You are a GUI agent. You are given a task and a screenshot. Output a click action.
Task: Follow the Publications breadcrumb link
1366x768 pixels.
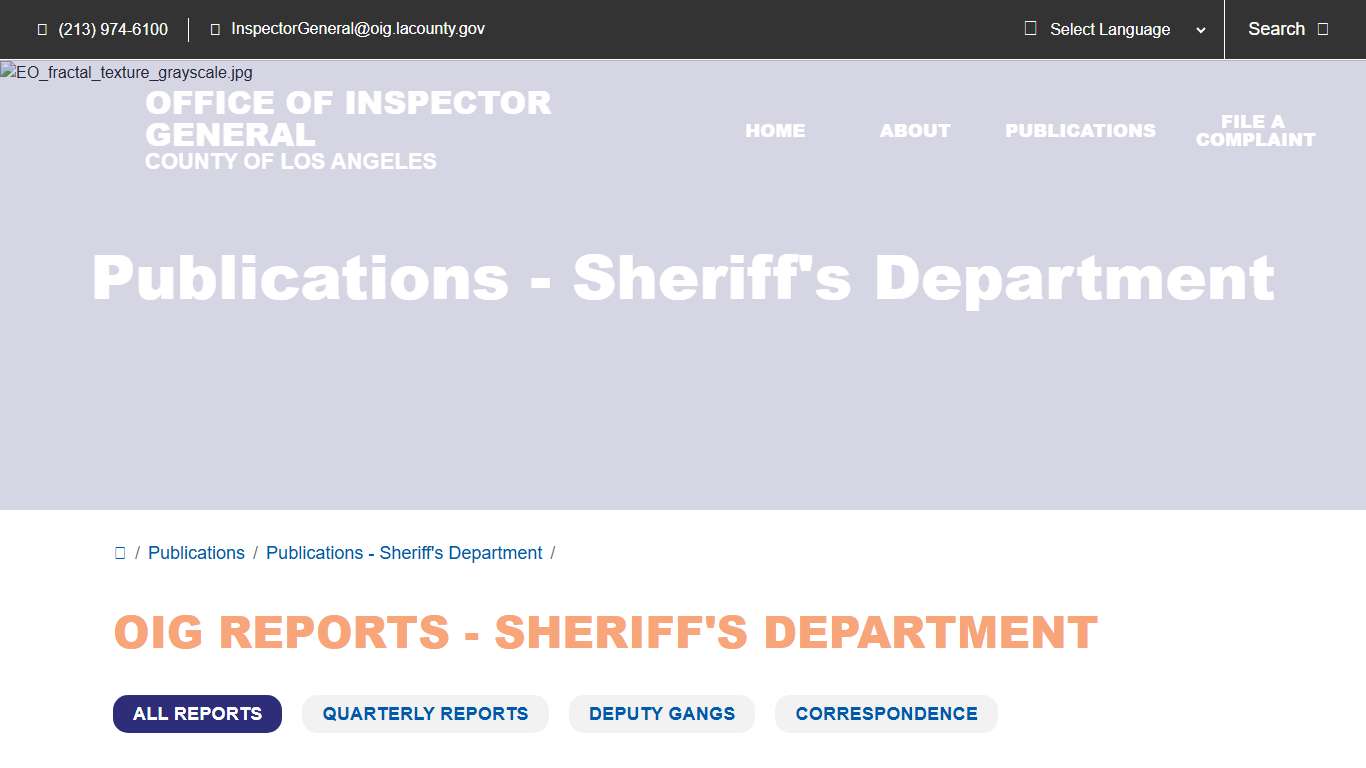click(x=196, y=552)
